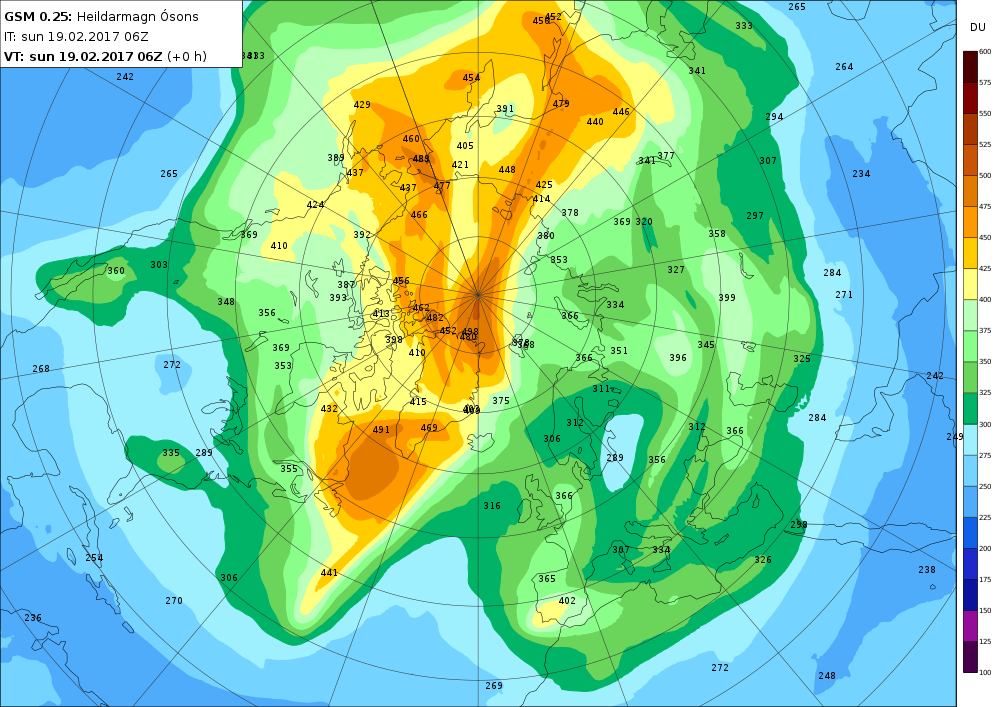Click the map value '446'
1000x707 pixels.
tap(621, 112)
